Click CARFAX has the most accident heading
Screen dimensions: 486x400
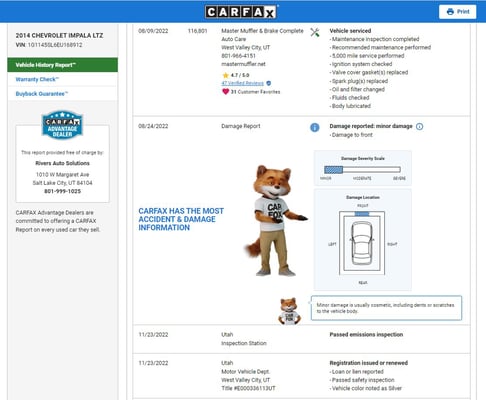click(x=181, y=219)
